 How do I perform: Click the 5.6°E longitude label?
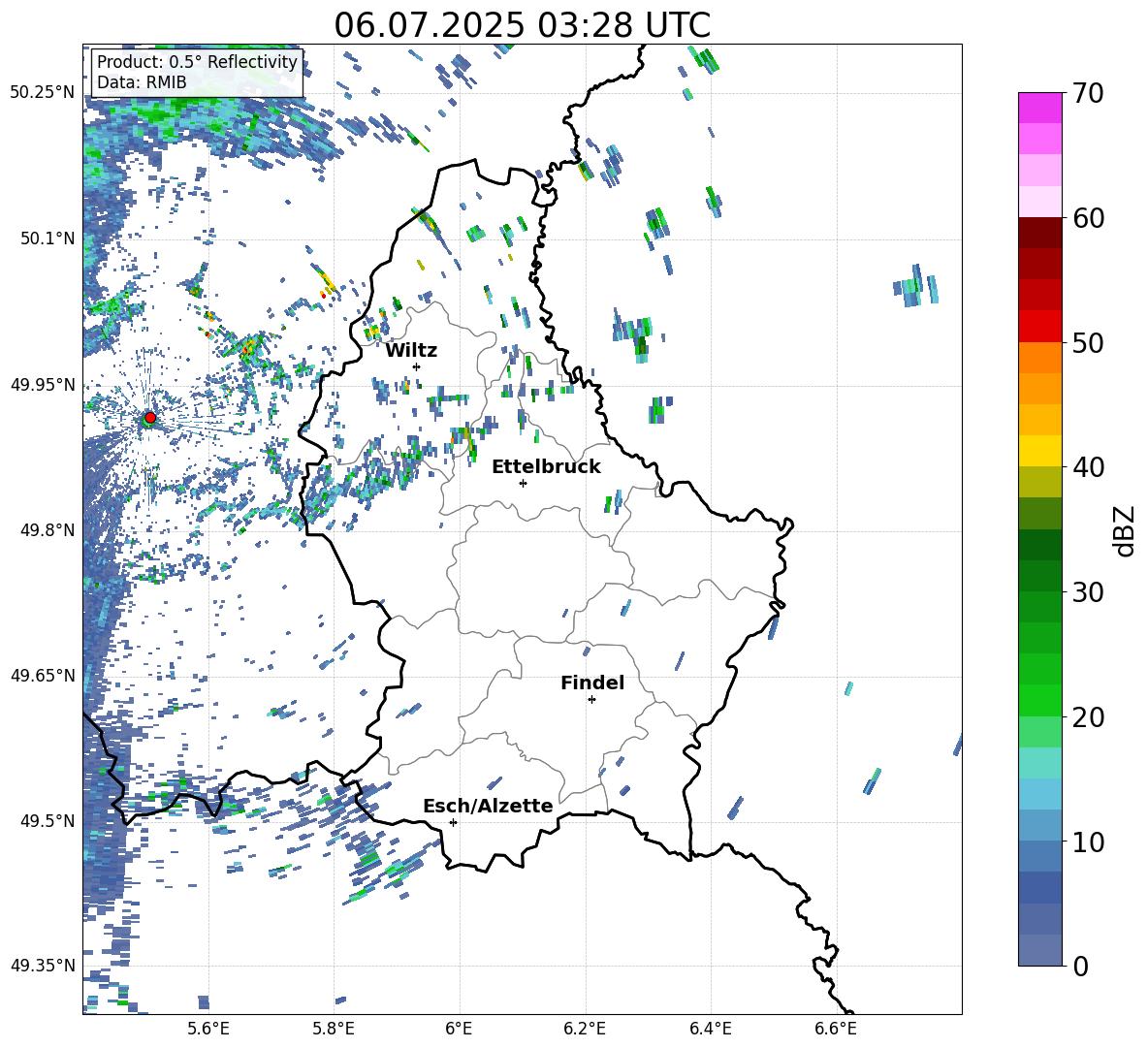pyautogui.click(x=208, y=1029)
